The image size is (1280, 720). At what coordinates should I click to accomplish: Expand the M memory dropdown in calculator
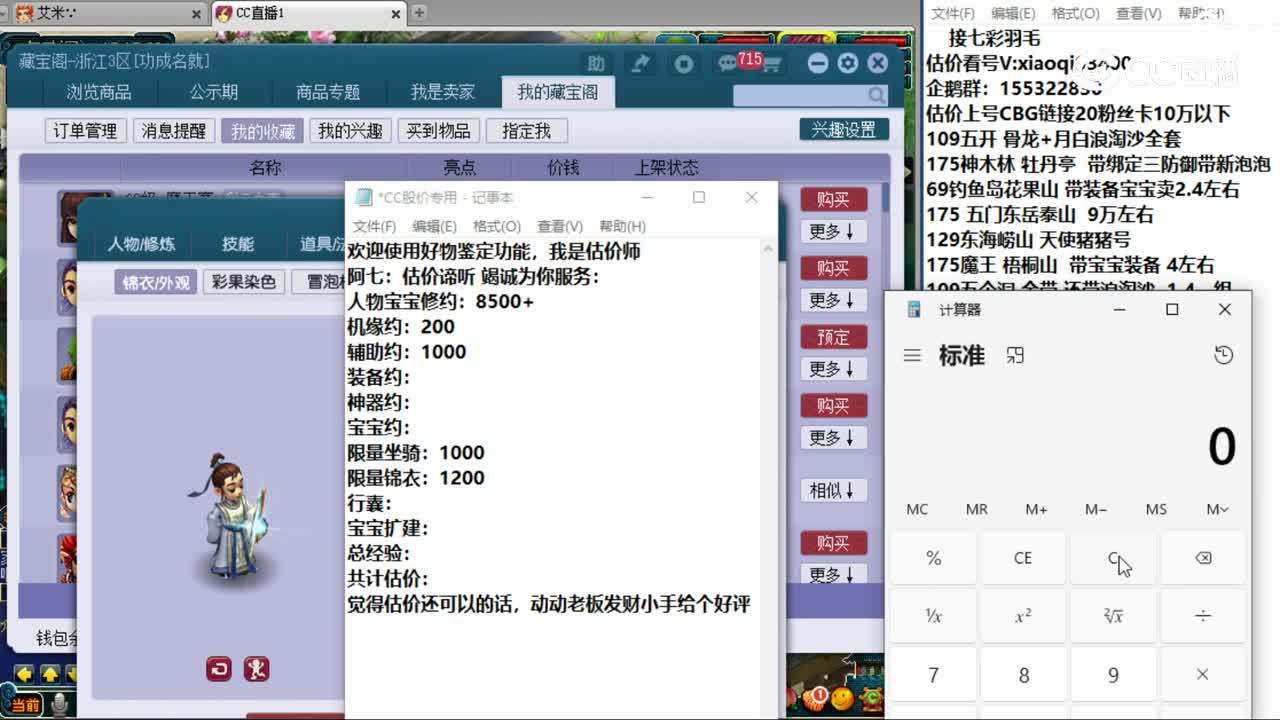click(x=1216, y=509)
